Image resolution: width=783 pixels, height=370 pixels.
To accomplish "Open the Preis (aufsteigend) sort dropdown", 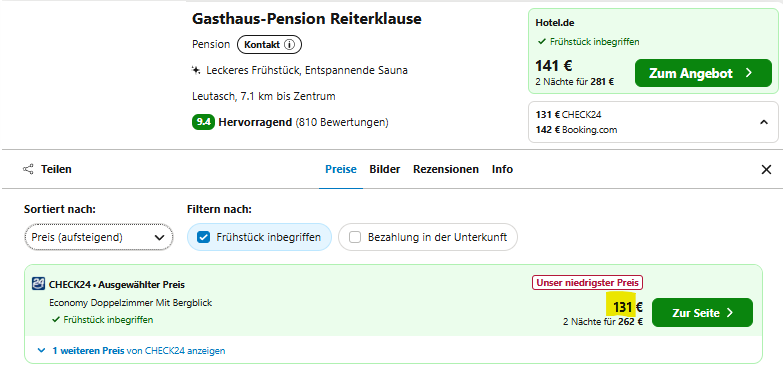I will click(98, 237).
